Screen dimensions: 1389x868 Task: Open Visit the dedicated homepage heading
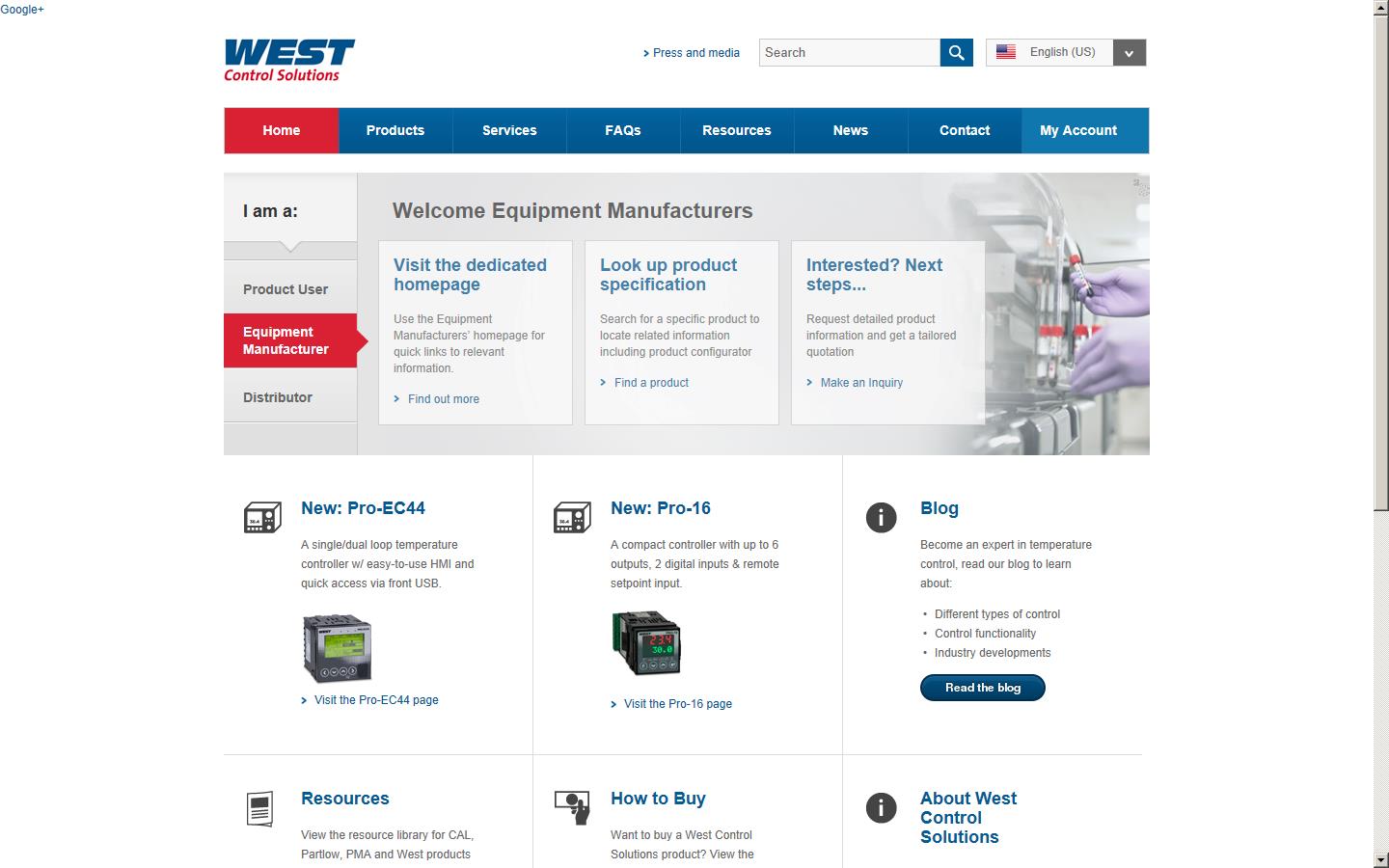[x=470, y=275]
